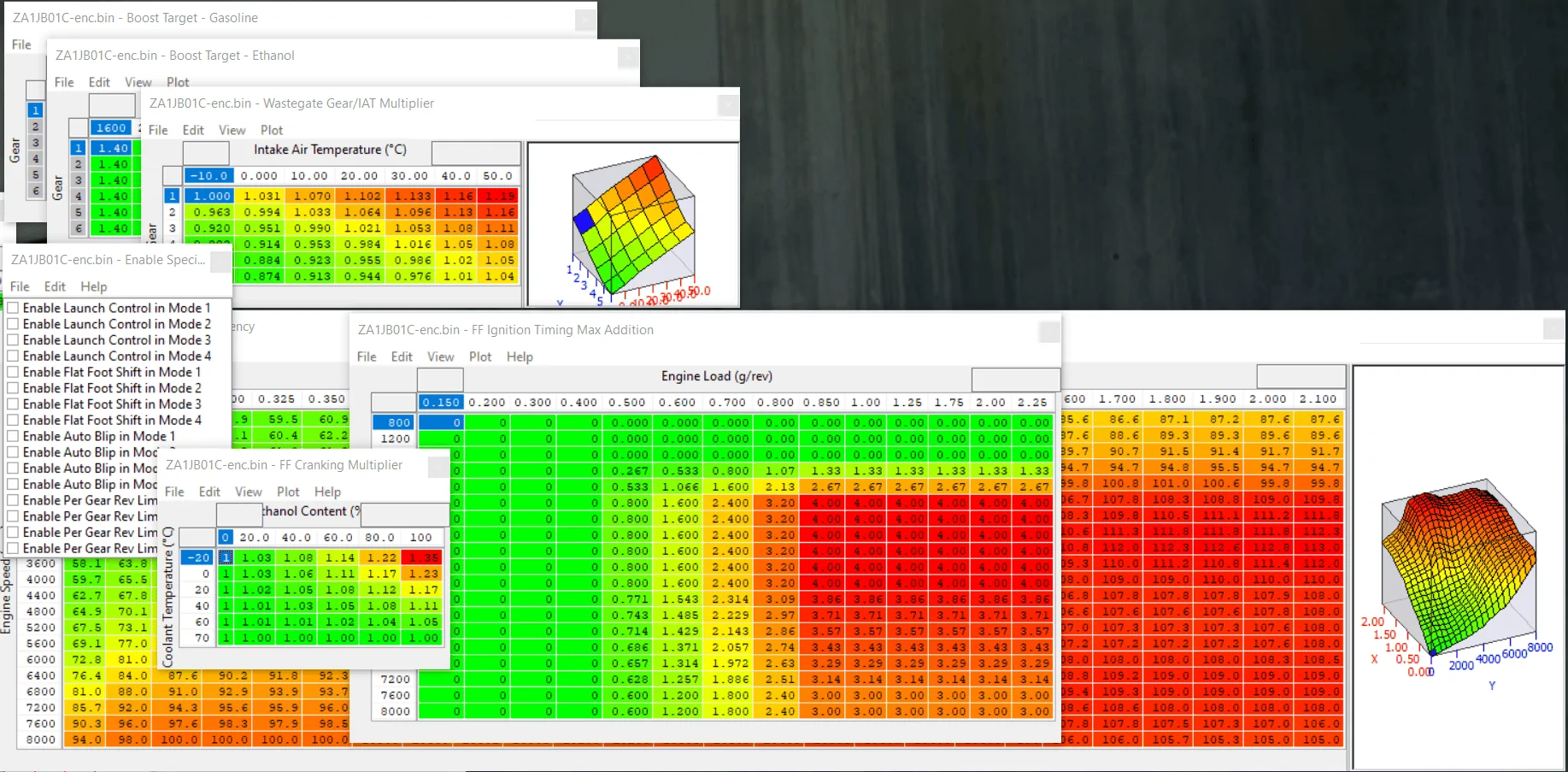Select cell 1.066 in FF Ignition table
This screenshot has height=772, width=1568.
pyautogui.click(x=678, y=487)
